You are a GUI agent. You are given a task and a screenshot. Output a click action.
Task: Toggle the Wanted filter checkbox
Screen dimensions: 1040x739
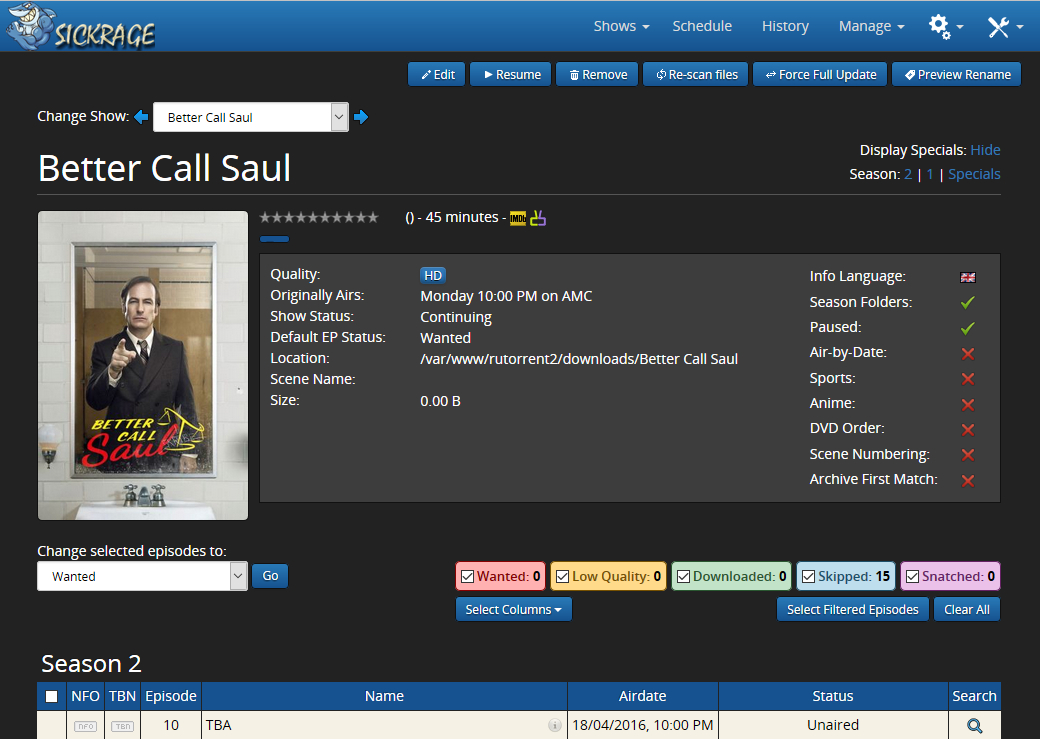[467, 577]
